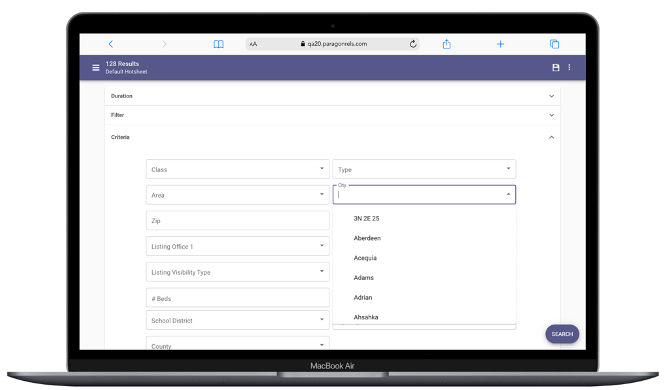Reload the page with the refresh icon

pyautogui.click(x=413, y=44)
